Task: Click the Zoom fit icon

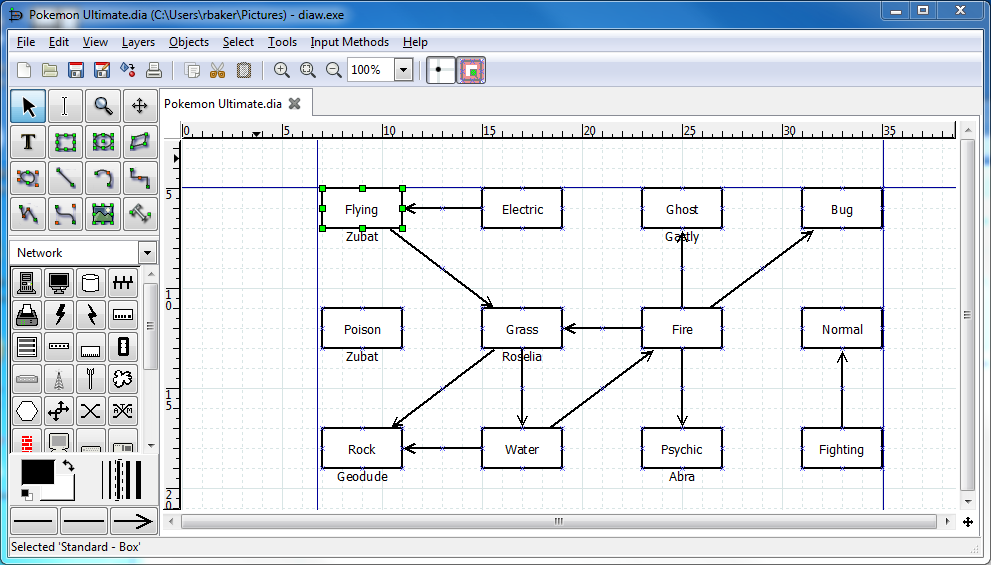Action: pos(308,70)
